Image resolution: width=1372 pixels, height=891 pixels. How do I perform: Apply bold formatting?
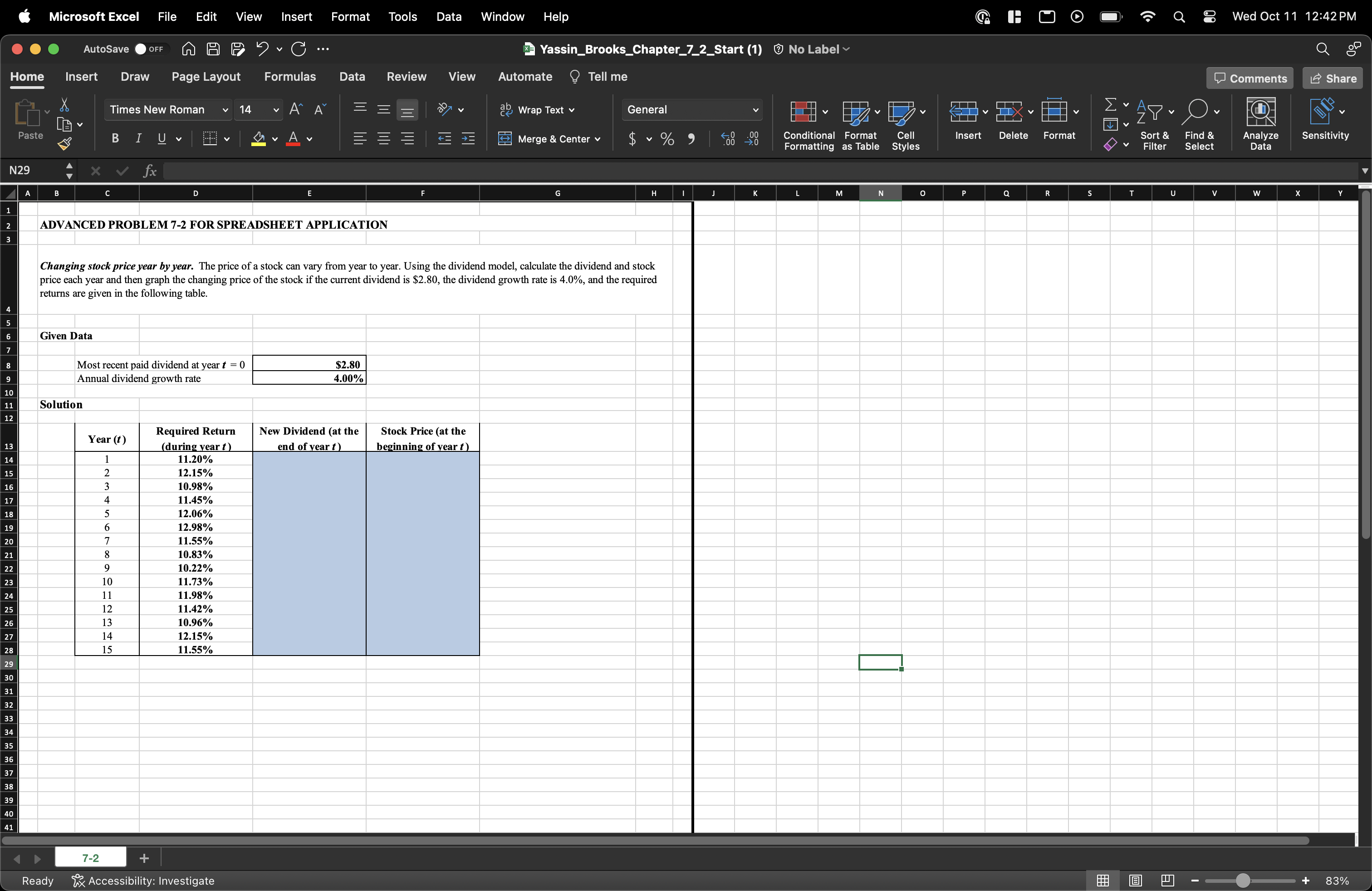(114, 138)
